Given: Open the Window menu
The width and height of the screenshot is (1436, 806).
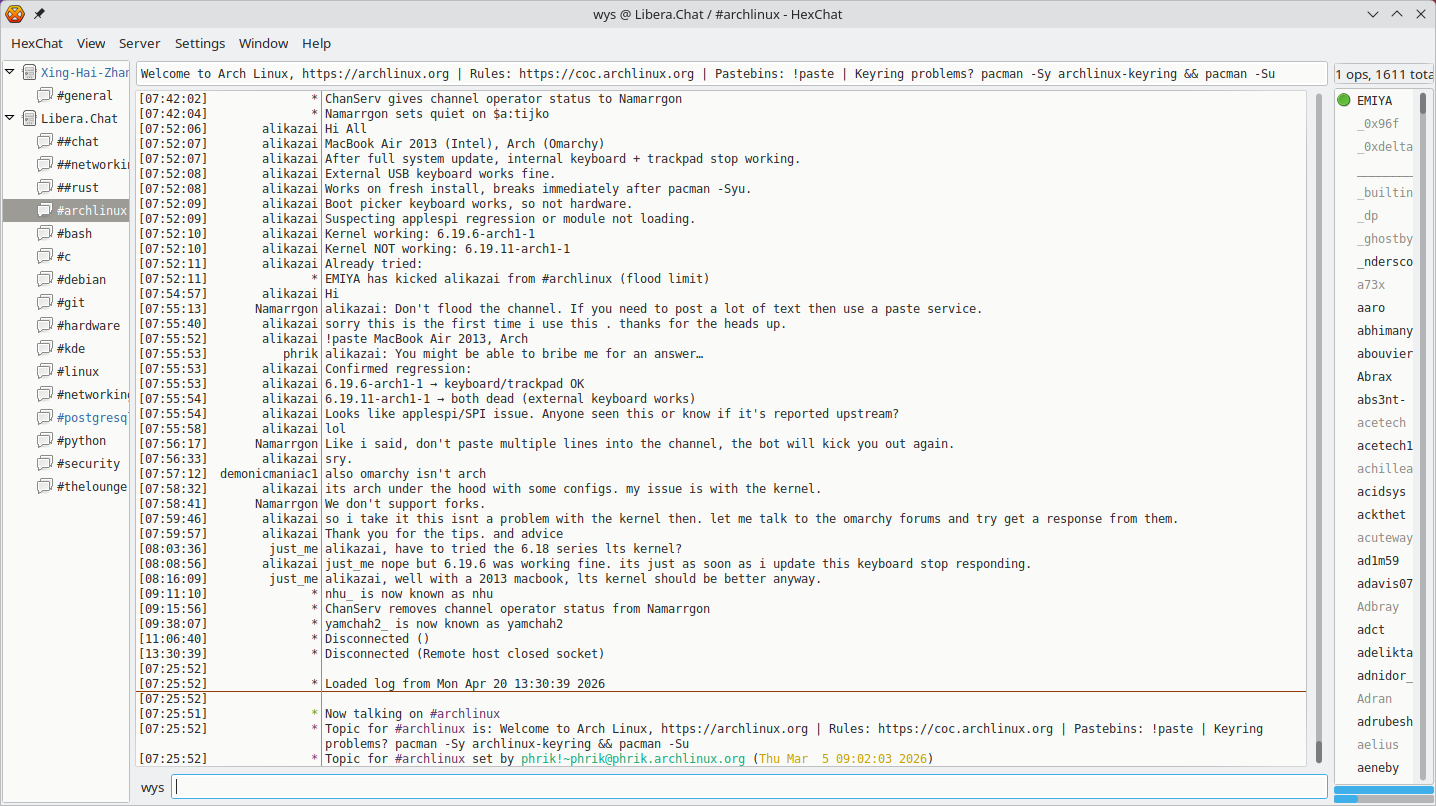Looking at the screenshot, I should click(263, 44).
